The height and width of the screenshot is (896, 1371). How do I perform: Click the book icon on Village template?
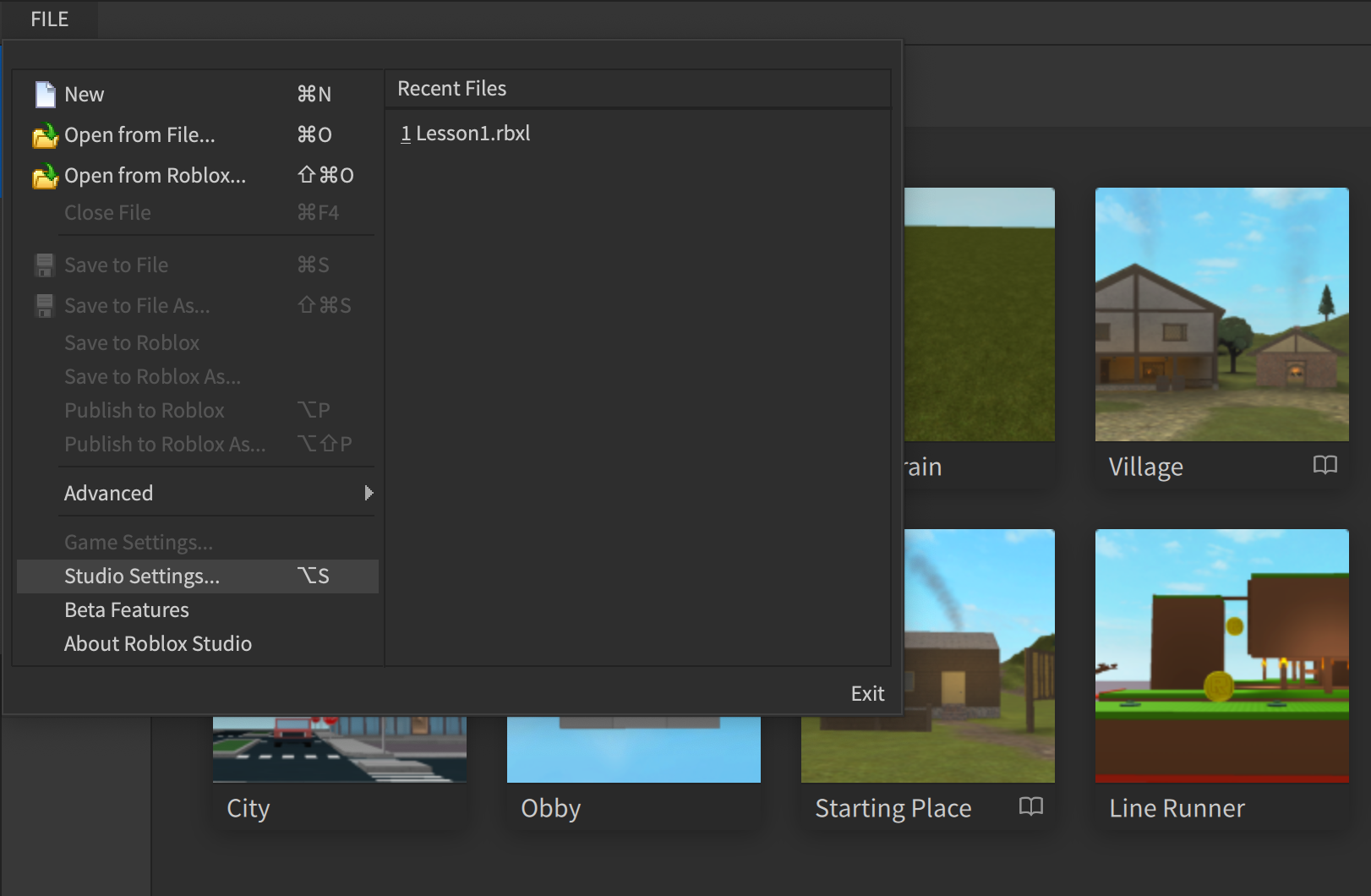(1325, 465)
